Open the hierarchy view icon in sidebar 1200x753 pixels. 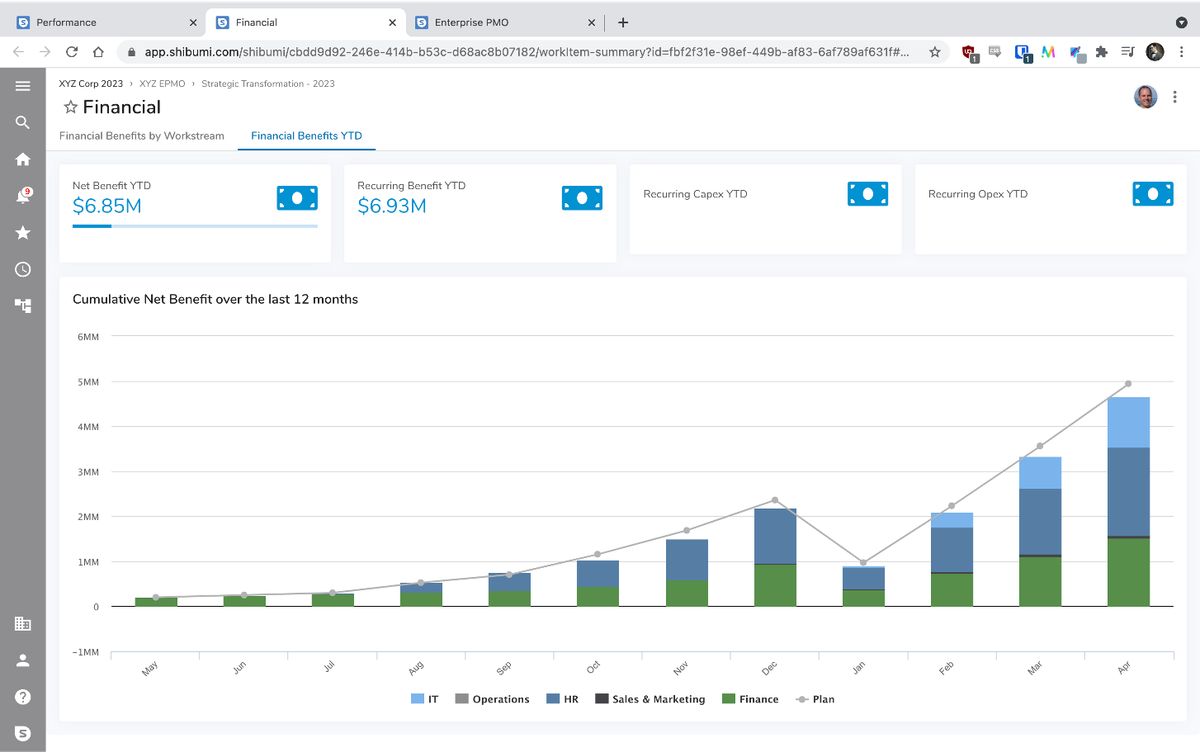coord(23,305)
